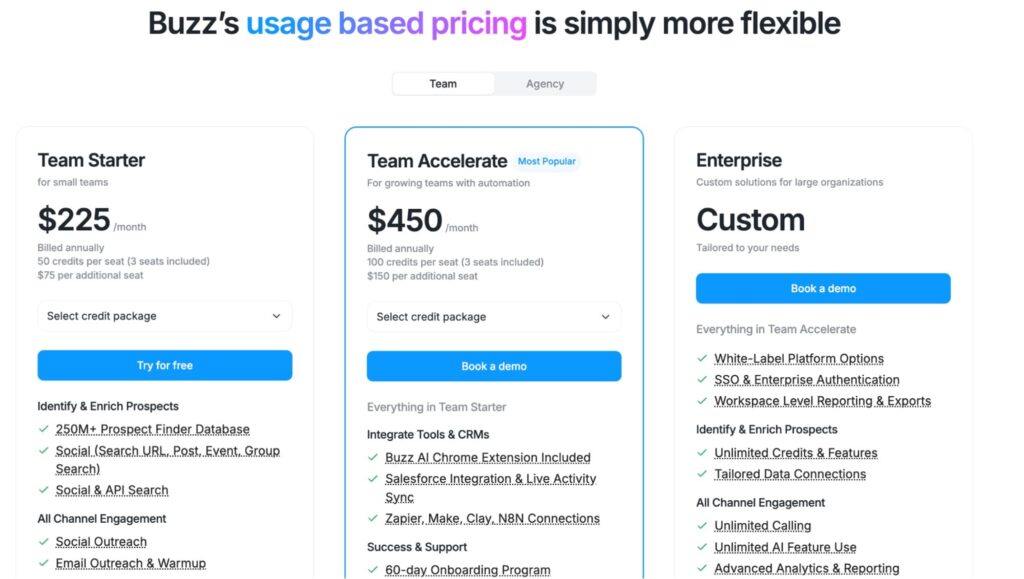
Task: Click Team Accelerate Book a demo button
Action: pyautogui.click(x=494, y=366)
